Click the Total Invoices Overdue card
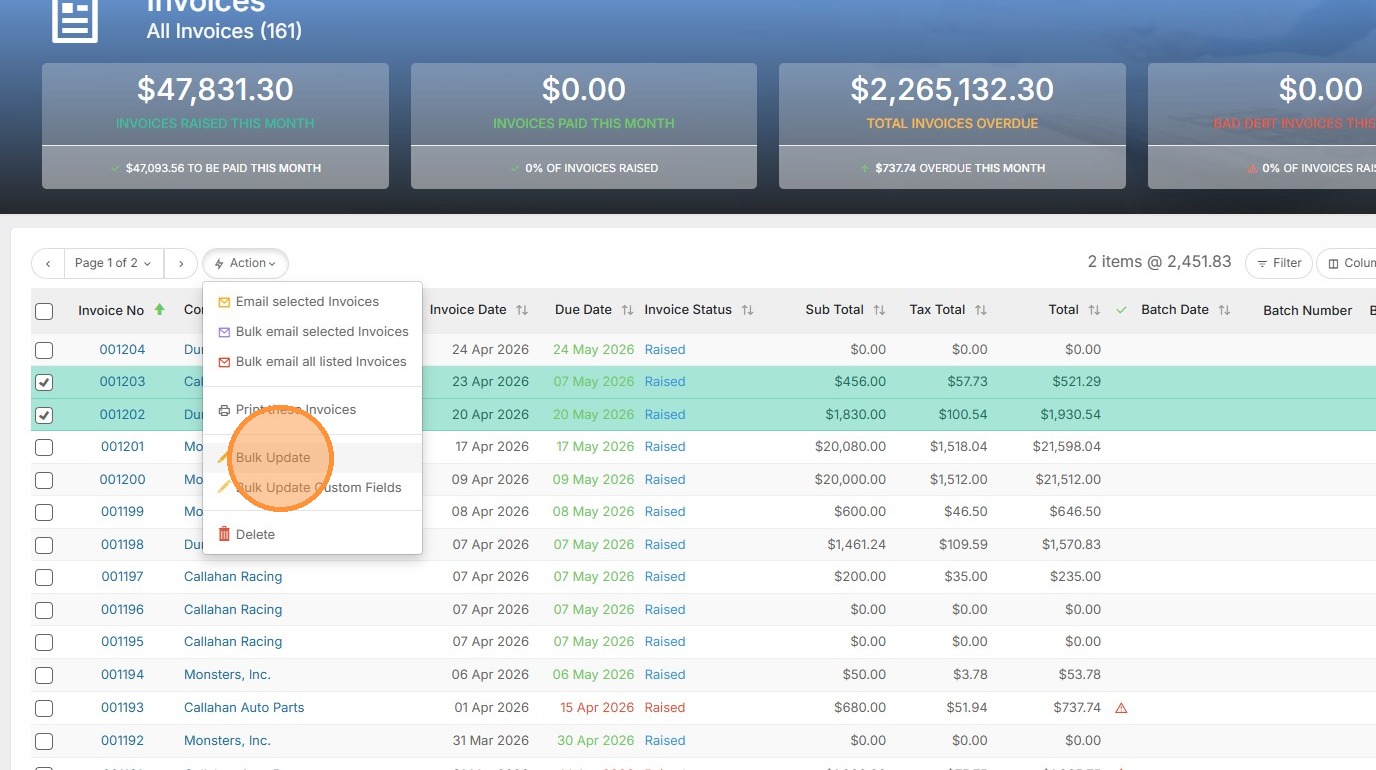The image size is (1376, 770). pos(952,126)
